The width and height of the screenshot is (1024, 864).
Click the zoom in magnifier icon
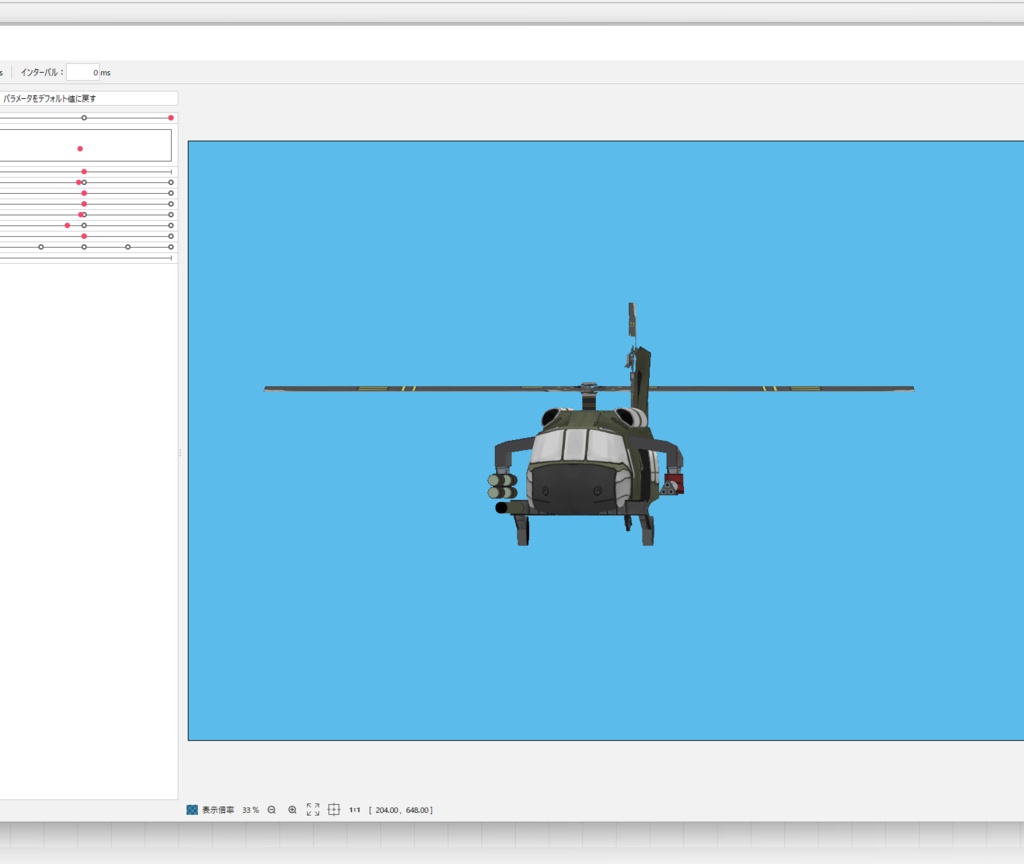click(293, 810)
